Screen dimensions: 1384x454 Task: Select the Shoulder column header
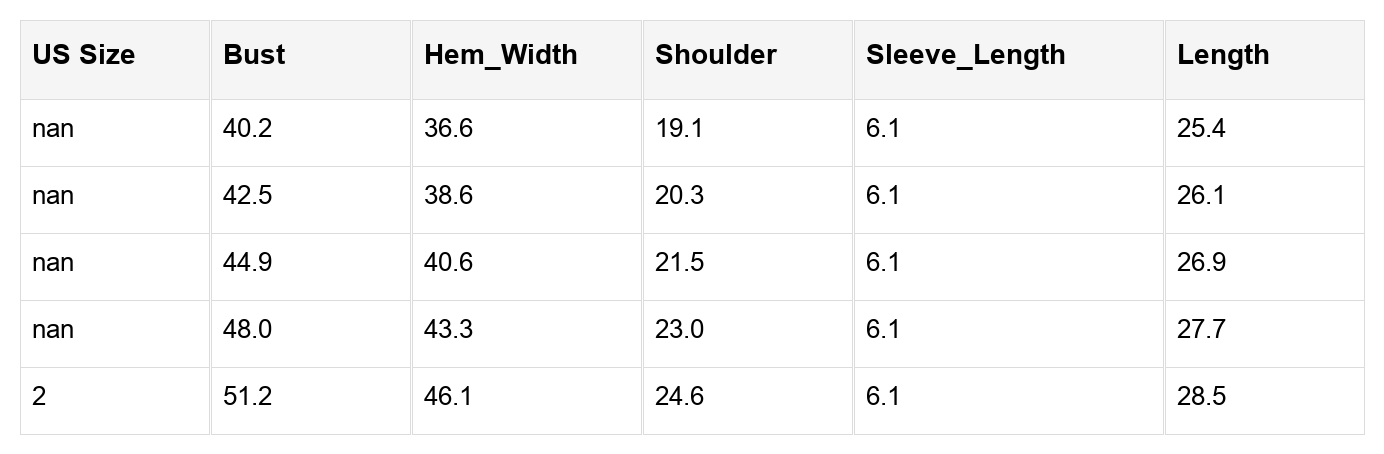coord(715,55)
